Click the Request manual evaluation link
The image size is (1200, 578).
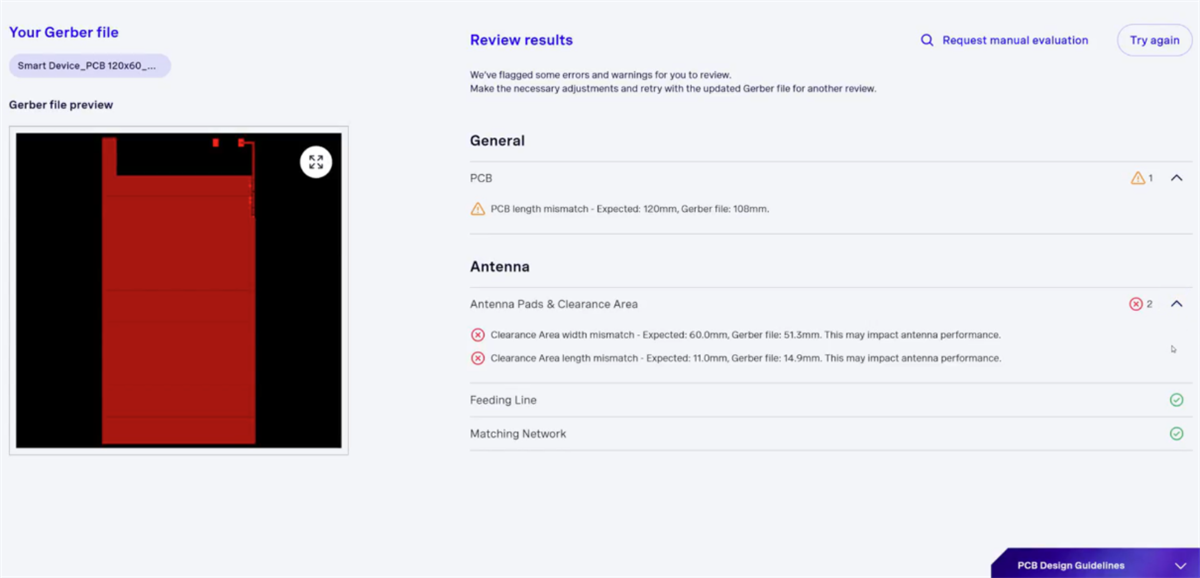click(x=1015, y=40)
